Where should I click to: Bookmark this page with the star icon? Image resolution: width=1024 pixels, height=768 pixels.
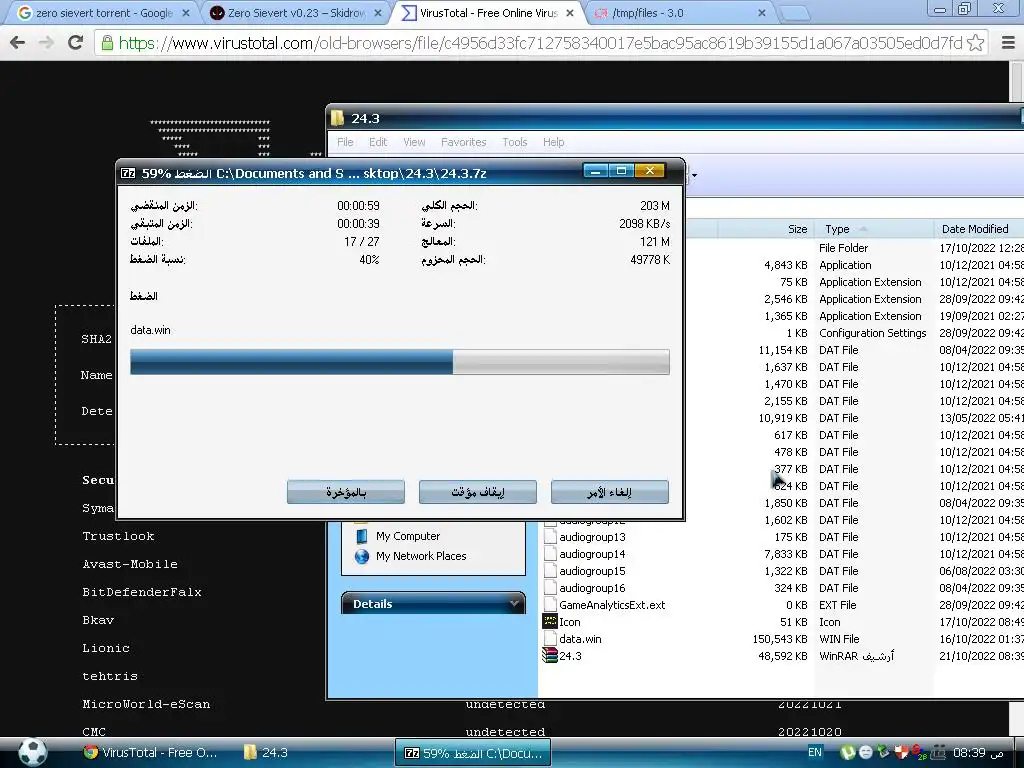(975, 43)
